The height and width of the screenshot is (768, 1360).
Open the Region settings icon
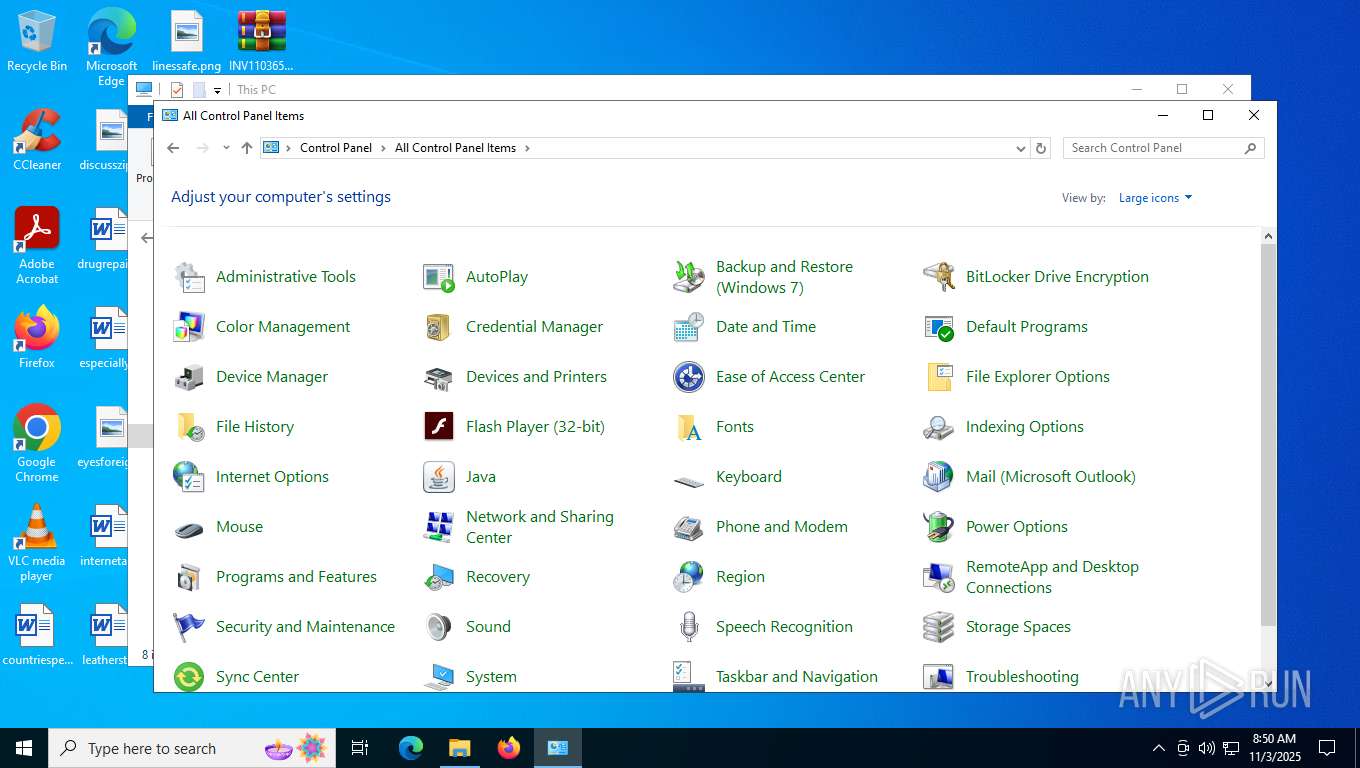(x=689, y=577)
